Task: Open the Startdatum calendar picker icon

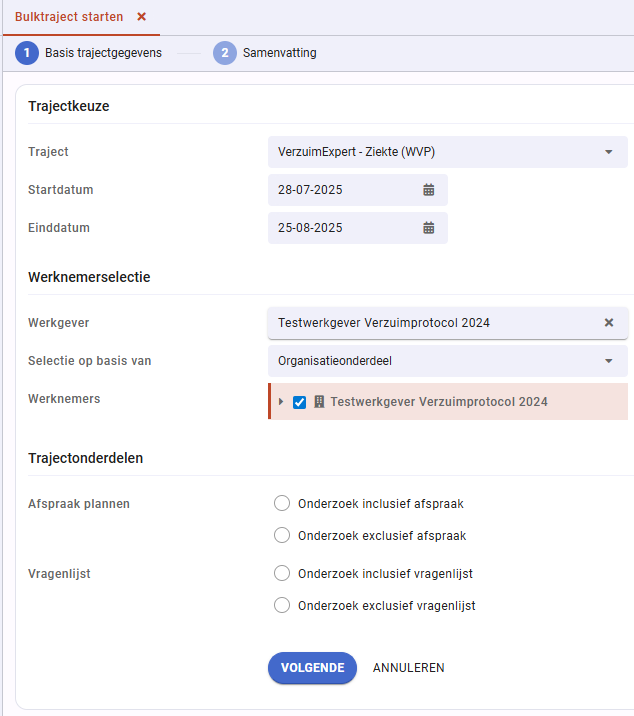Action: click(428, 190)
